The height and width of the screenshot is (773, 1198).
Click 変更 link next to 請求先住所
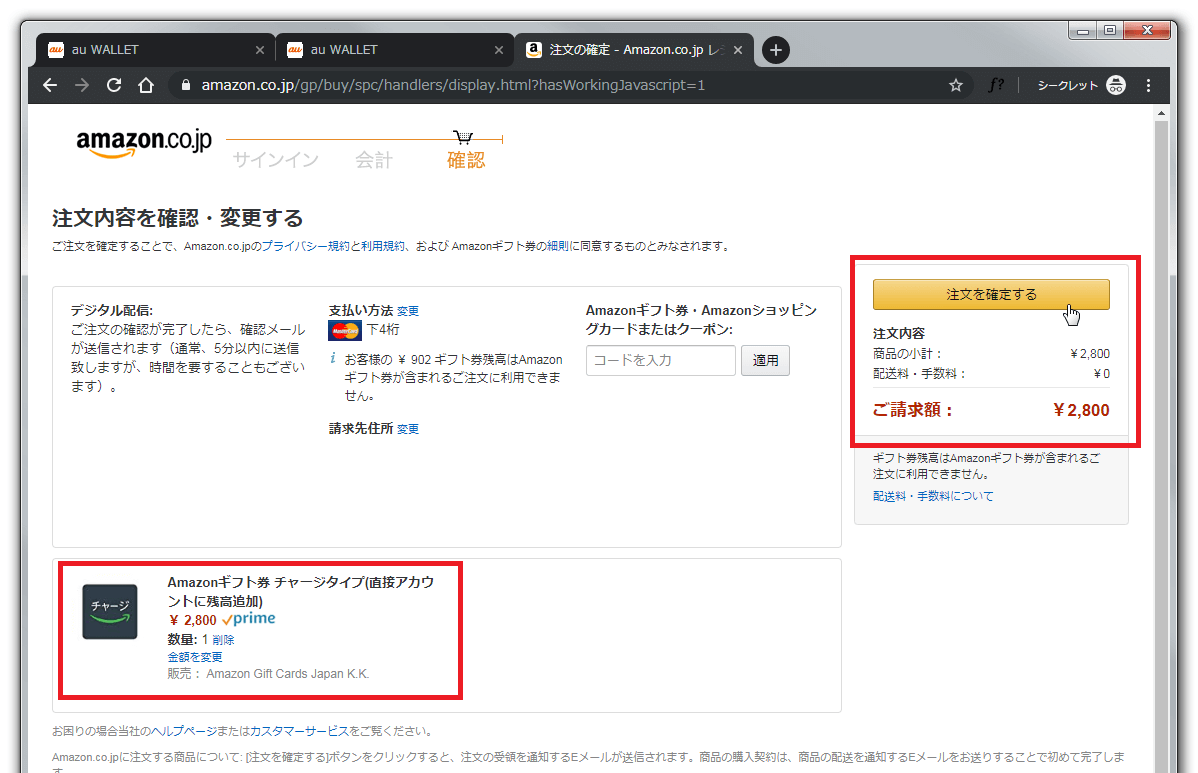click(x=408, y=429)
